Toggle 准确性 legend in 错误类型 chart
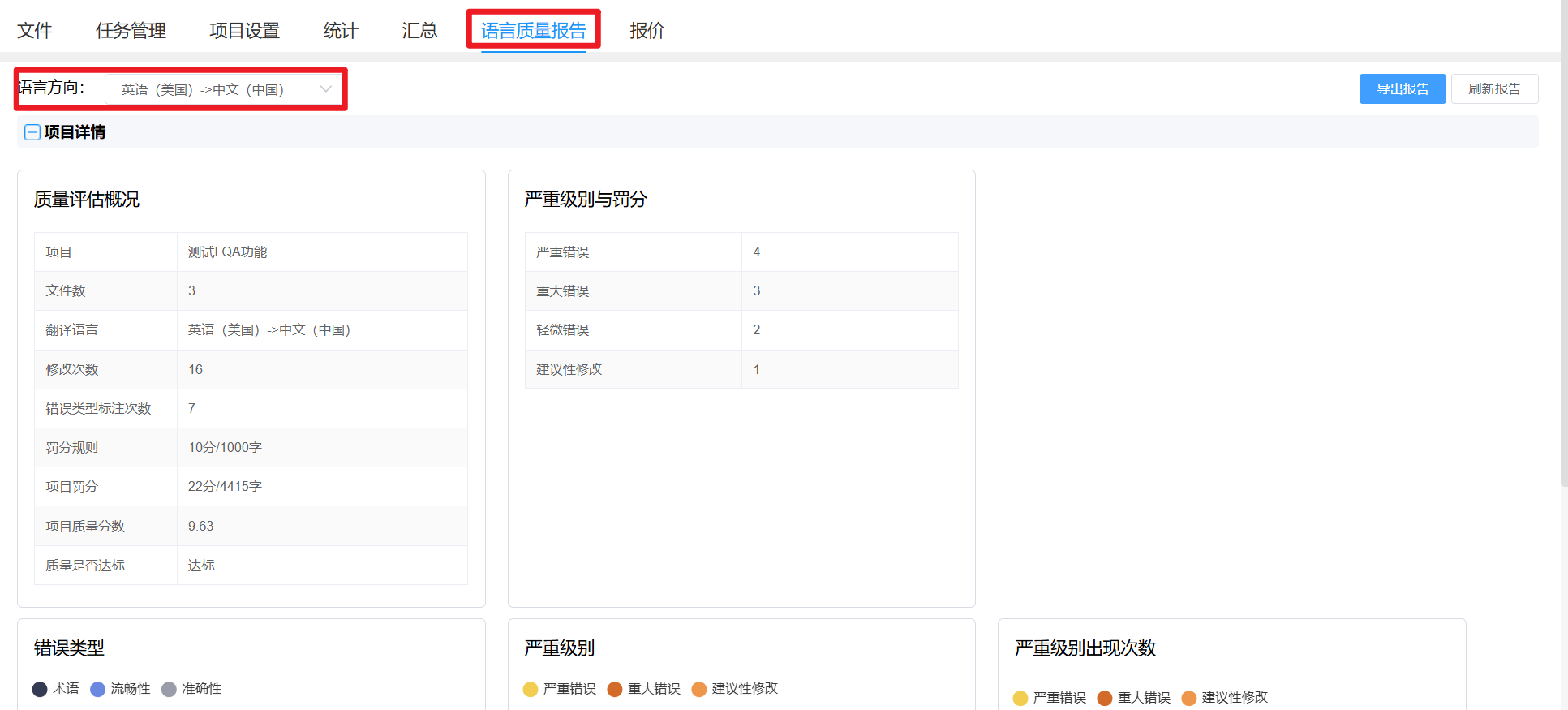The height and width of the screenshot is (710, 1568). (x=169, y=689)
